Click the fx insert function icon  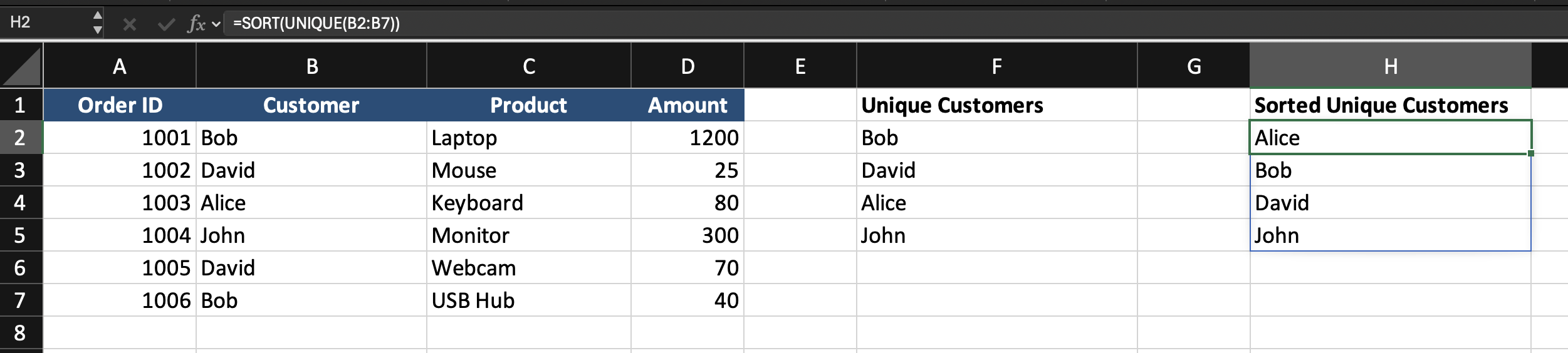[196, 24]
